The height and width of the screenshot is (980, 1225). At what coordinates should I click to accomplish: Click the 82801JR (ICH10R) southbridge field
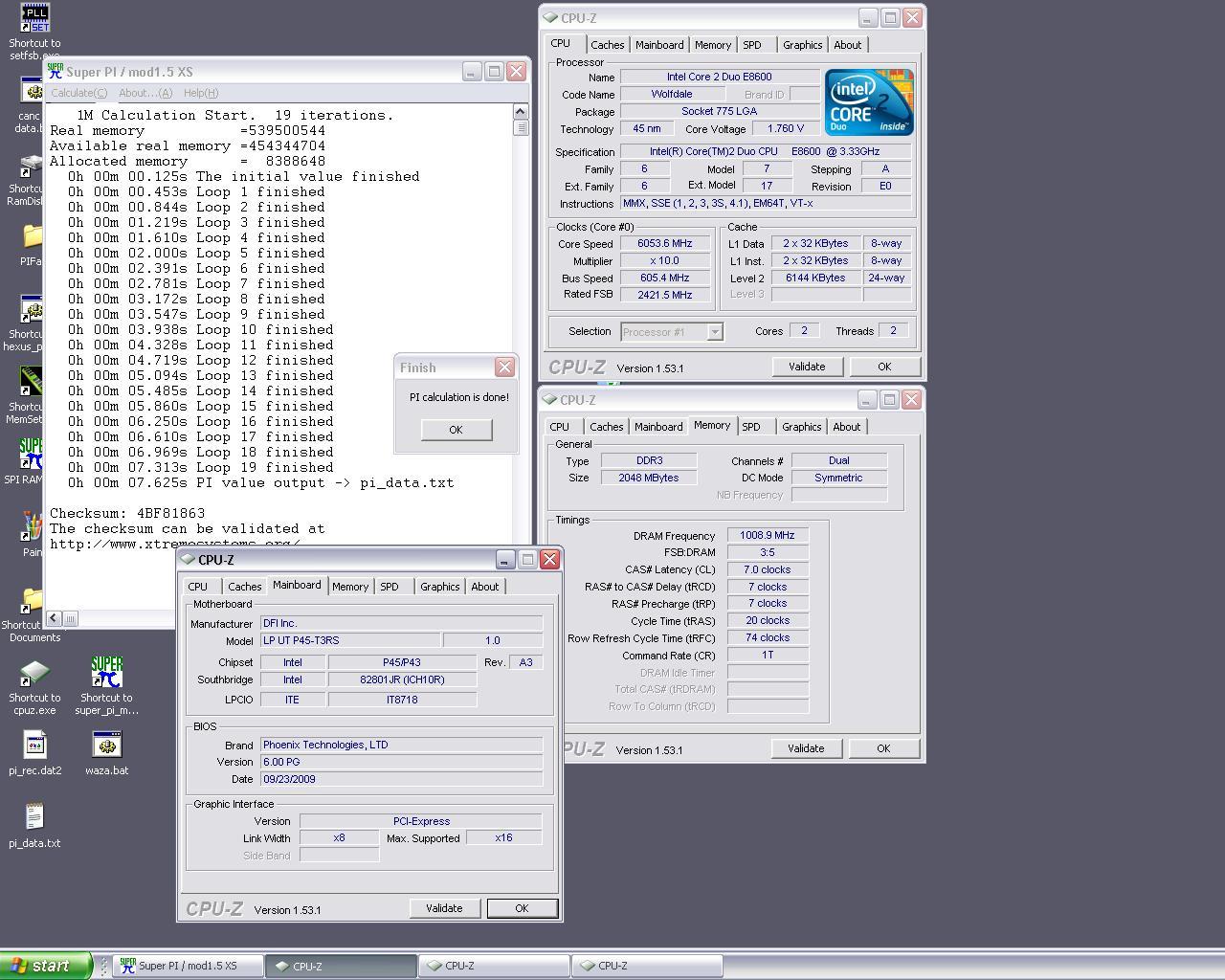coord(402,679)
